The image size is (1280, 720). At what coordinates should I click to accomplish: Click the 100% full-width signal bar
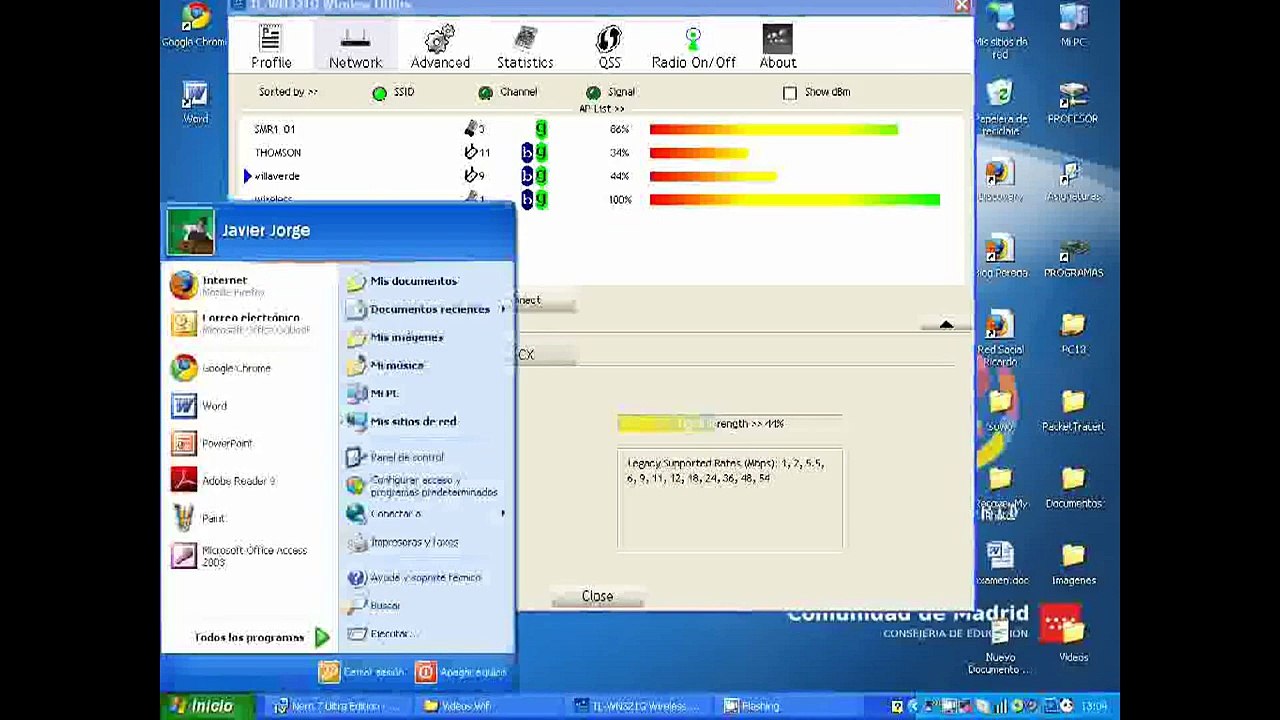(794, 200)
